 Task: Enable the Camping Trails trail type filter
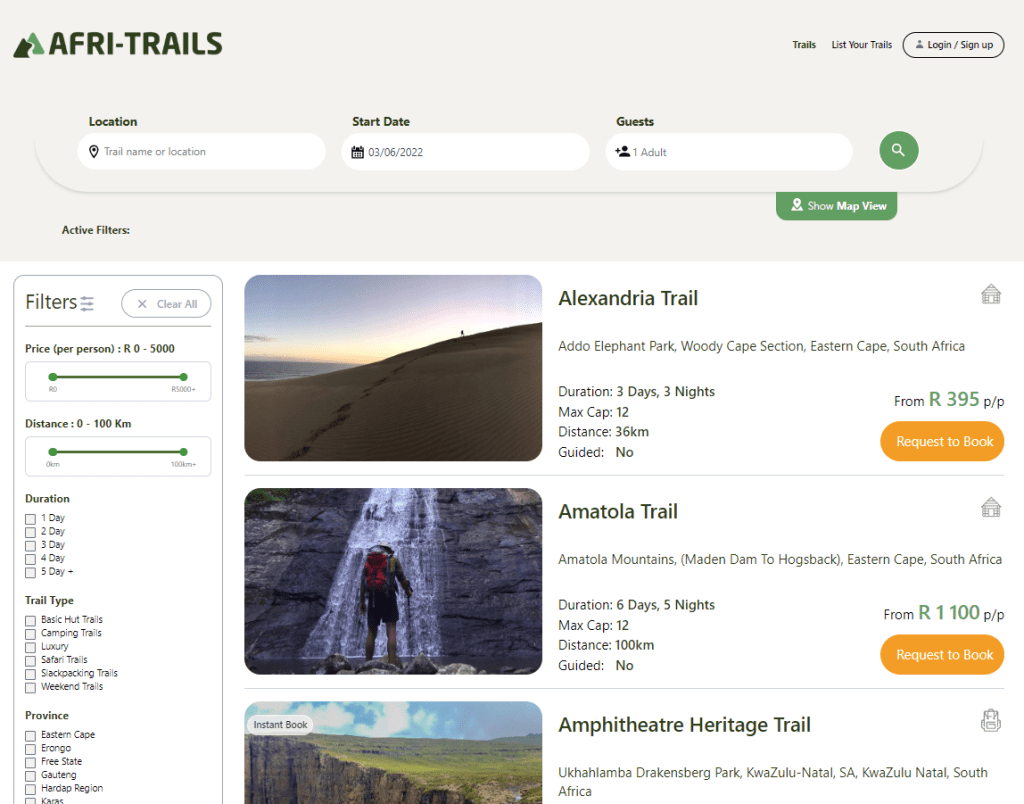[29, 632]
